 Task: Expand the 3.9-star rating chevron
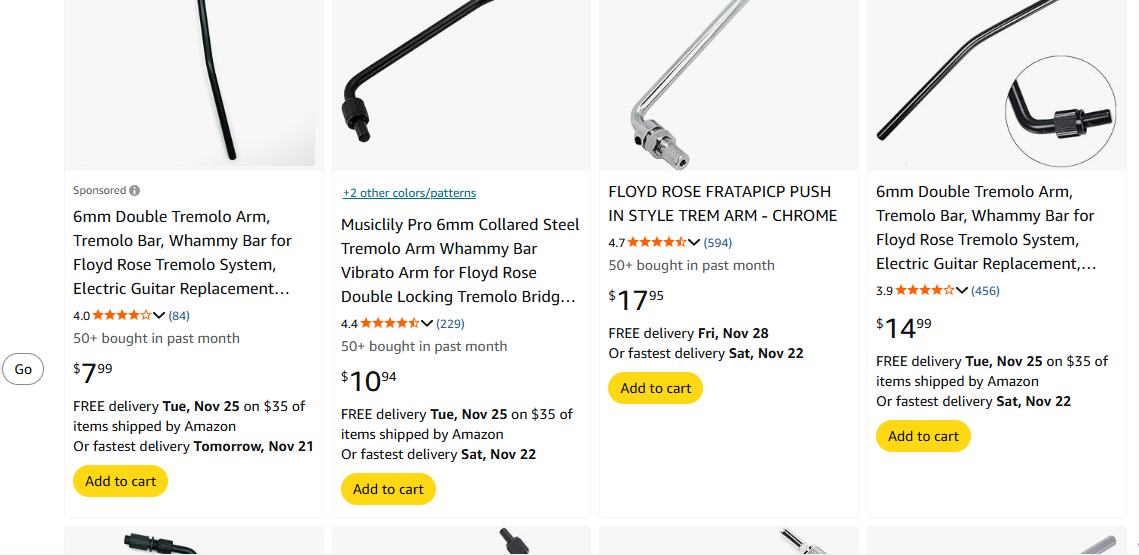tap(962, 291)
